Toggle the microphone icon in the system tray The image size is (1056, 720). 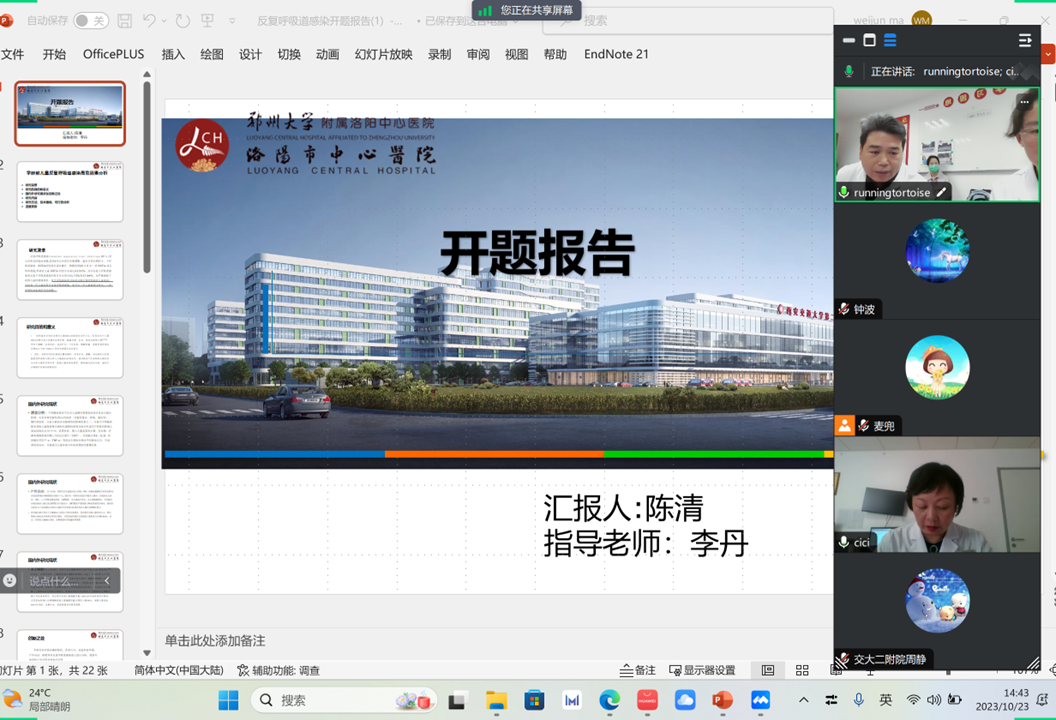(x=858, y=700)
